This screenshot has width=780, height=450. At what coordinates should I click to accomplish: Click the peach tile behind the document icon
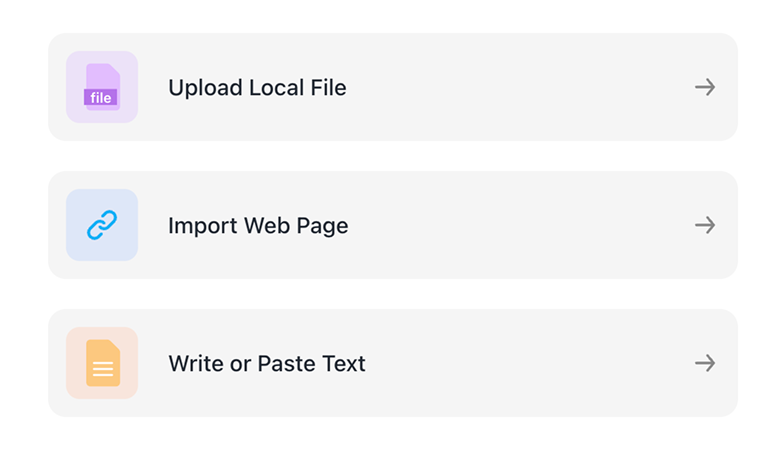click(x=102, y=363)
